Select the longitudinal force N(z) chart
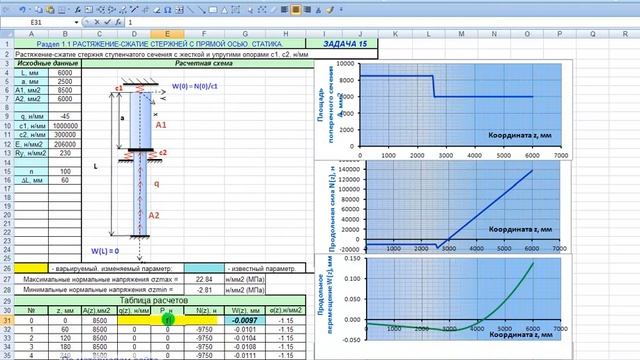 coord(443,206)
